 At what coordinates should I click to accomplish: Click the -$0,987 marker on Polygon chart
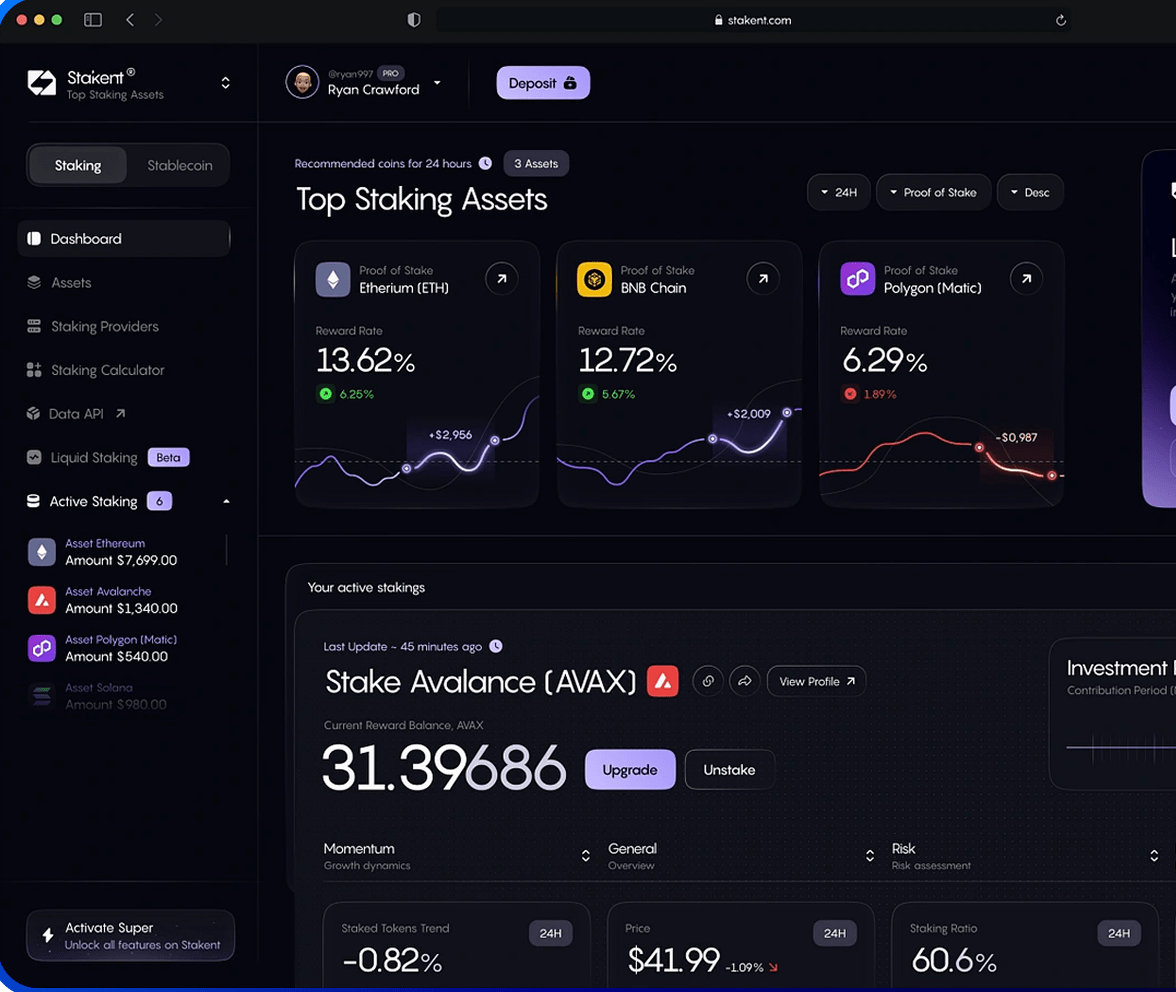pyautogui.click(x=1016, y=437)
